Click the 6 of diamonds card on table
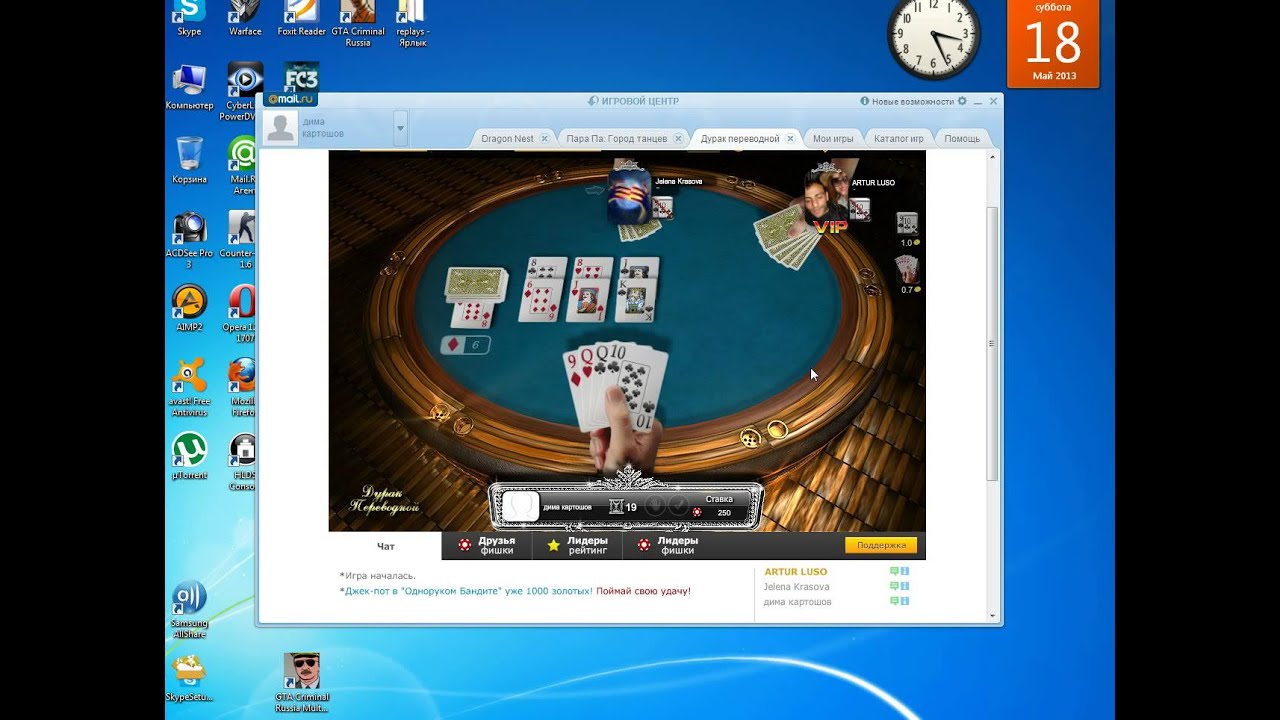 pos(541,300)
